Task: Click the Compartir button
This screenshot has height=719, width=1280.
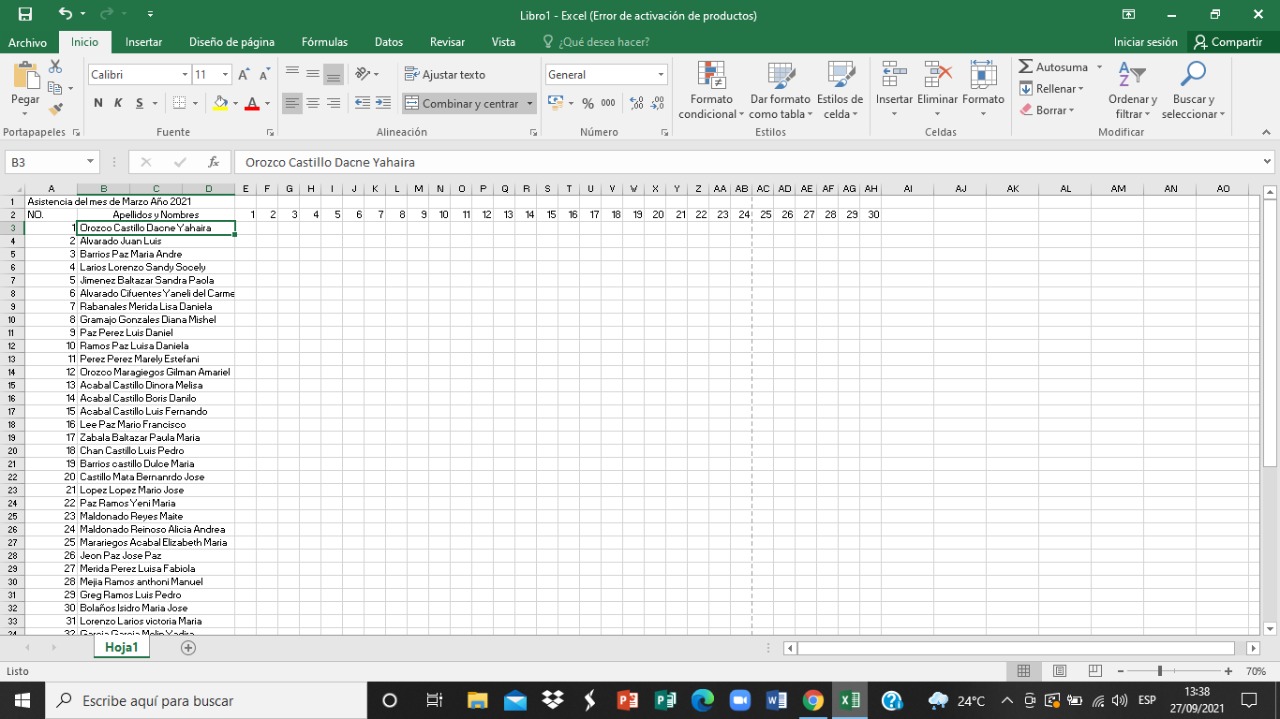Action: pyautogui.click(x=1228, y=42)
